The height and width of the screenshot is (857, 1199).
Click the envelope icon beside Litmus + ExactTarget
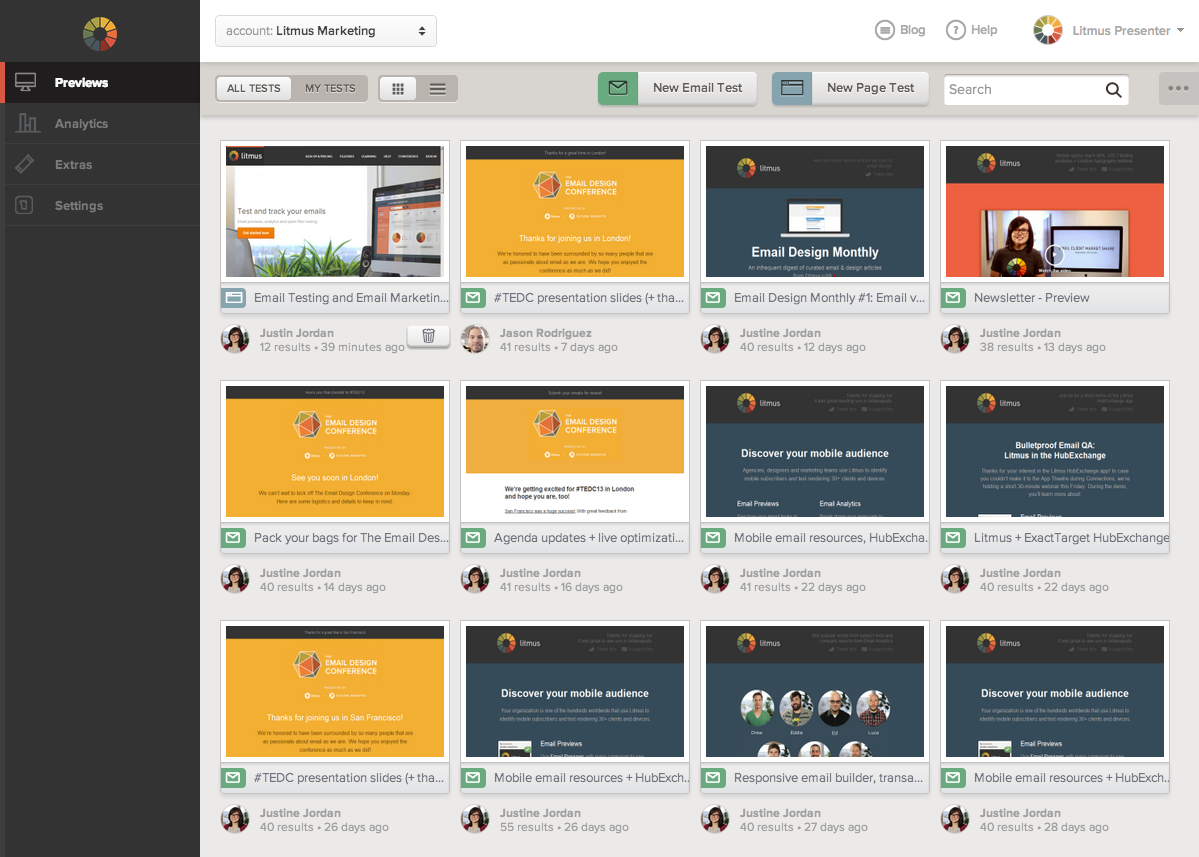coord(954,537)
